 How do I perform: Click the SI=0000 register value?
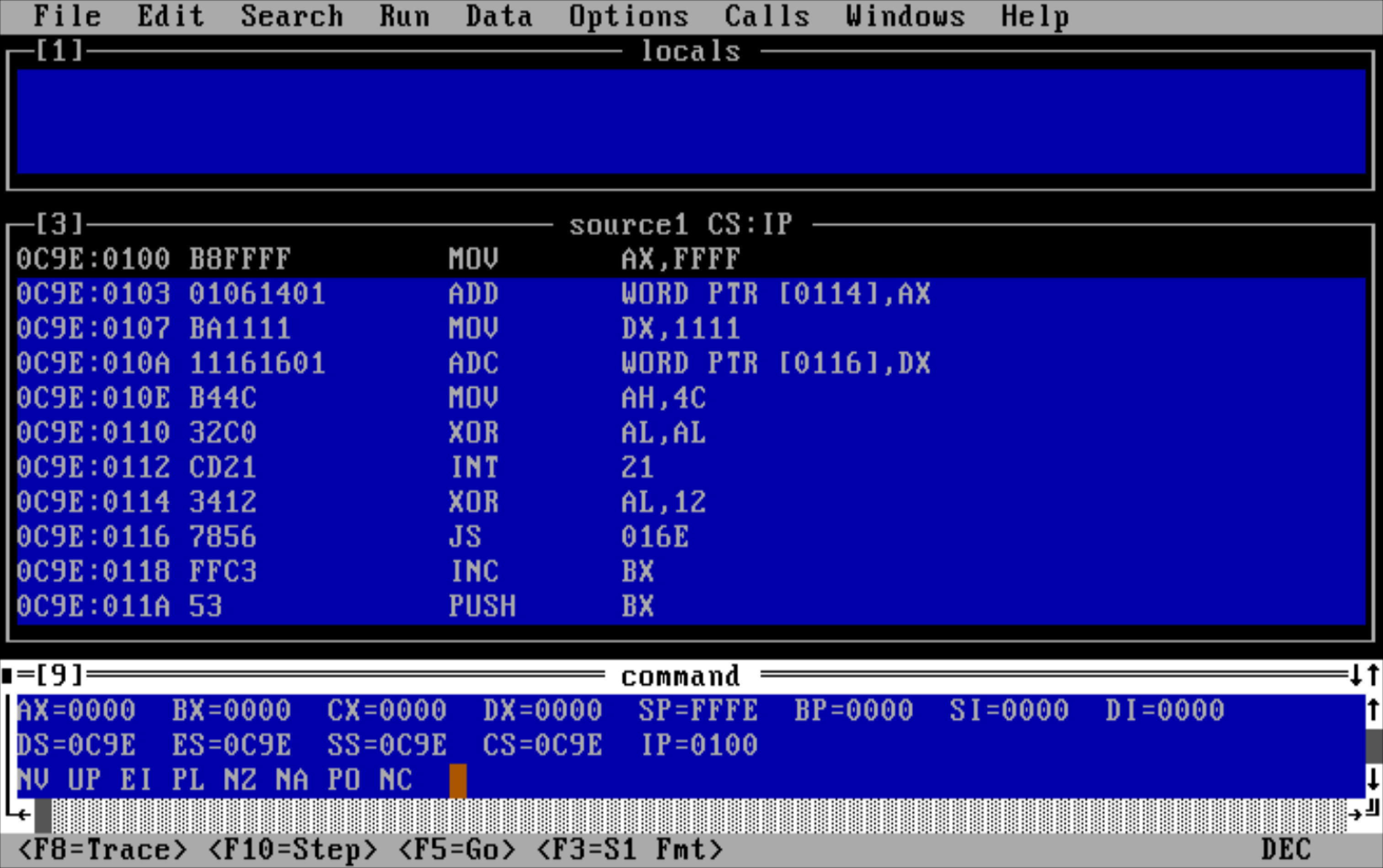click(1010, 711)
